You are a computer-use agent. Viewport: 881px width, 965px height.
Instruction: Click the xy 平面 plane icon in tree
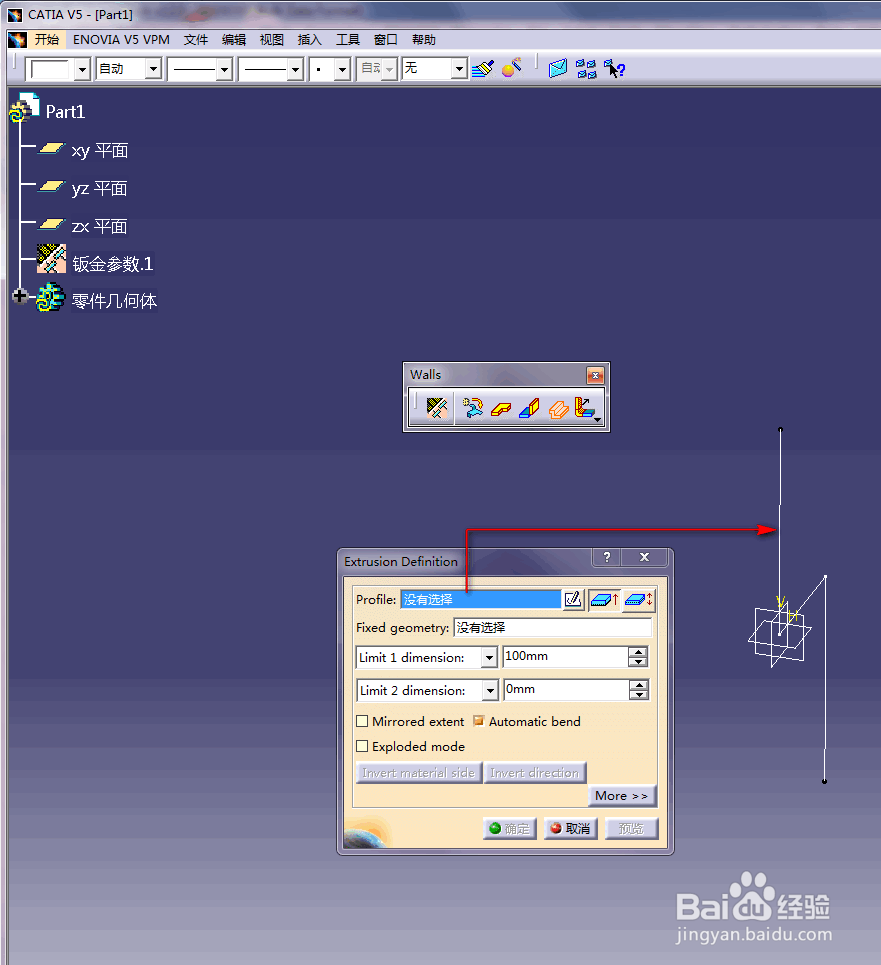point(52,149)
